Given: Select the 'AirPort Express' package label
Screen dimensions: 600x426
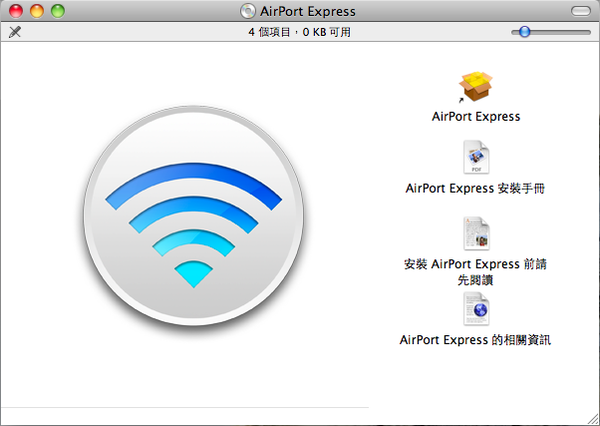Looking at the screenshot, I should [x=476, y=116].
